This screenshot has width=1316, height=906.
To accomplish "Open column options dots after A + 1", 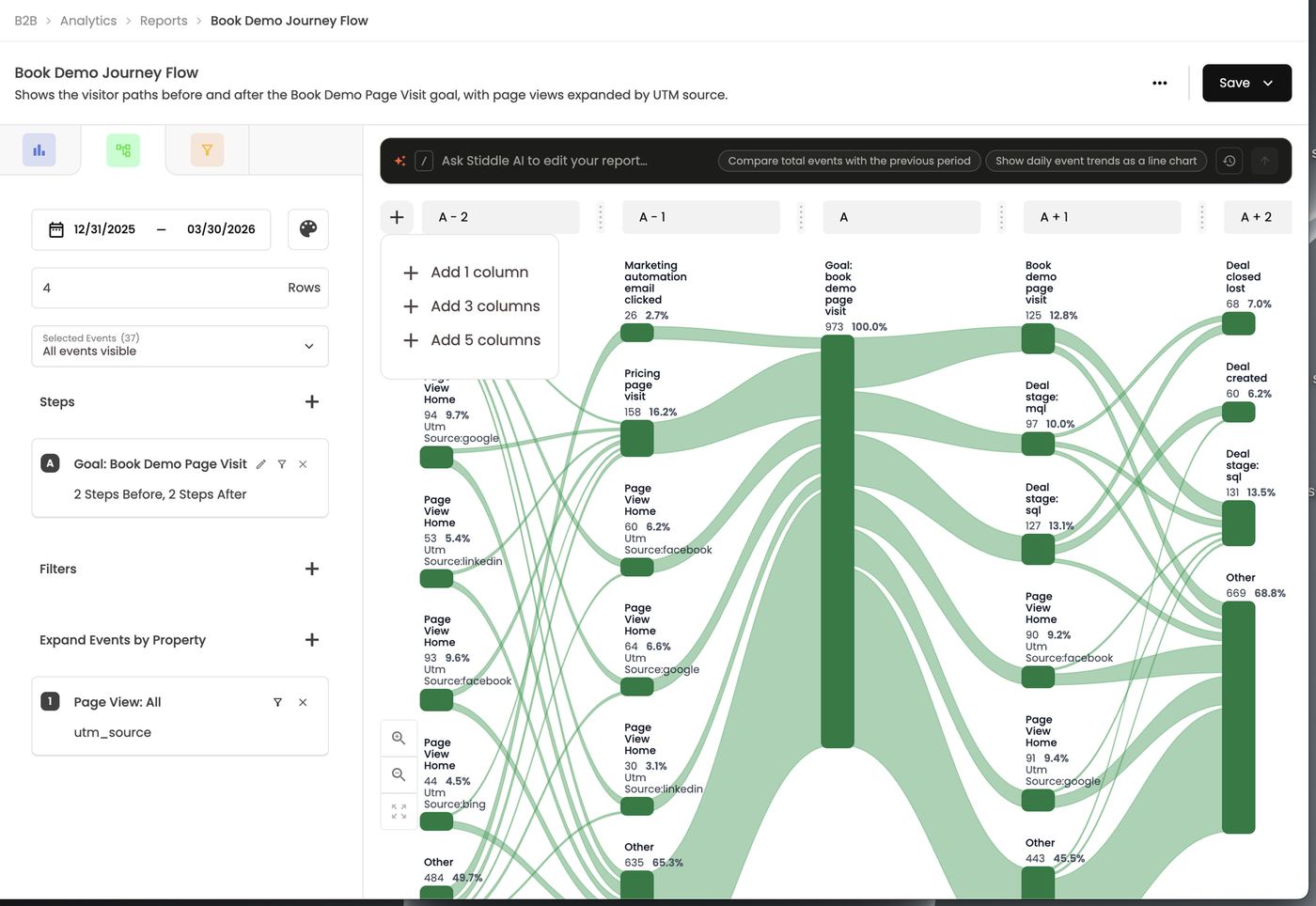I will click(1201, 217).
